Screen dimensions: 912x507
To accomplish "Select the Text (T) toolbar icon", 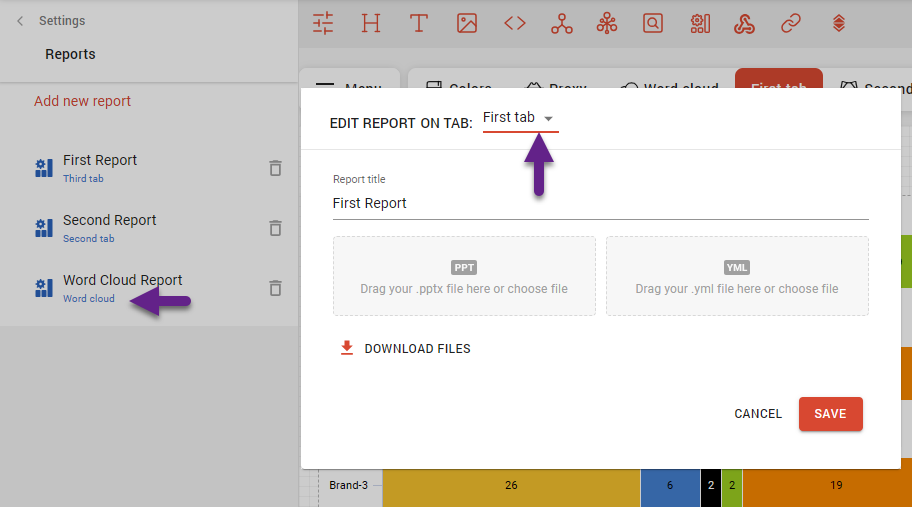I will (x=419, y=23).
